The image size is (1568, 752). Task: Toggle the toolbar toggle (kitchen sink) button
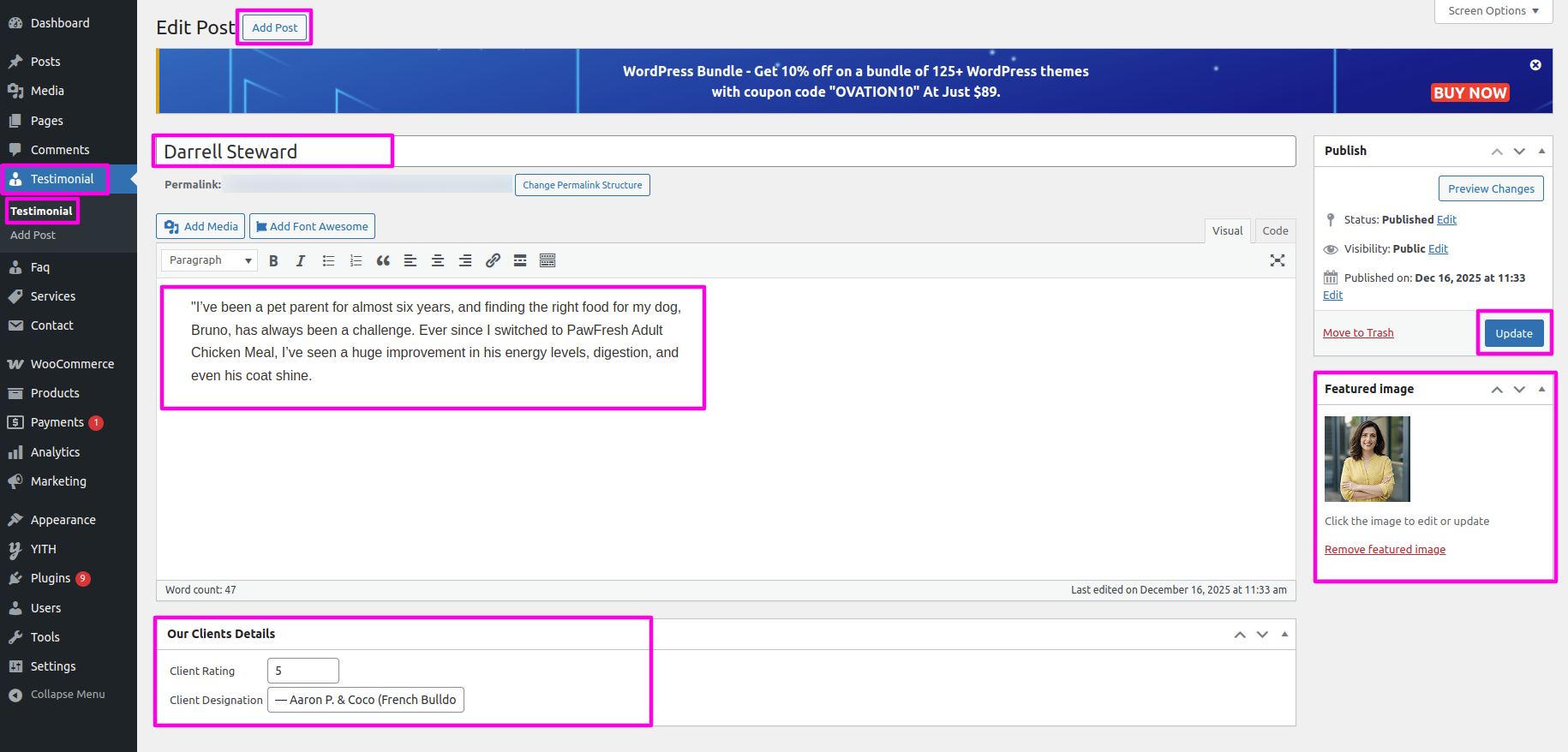548,261
